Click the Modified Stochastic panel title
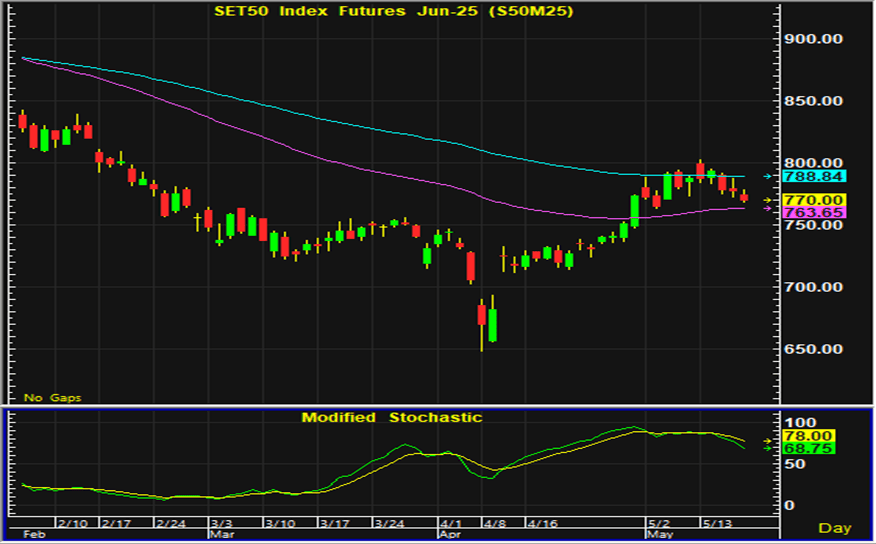The width and height of the screenshot is (876, 544). (x=392, y=417)
